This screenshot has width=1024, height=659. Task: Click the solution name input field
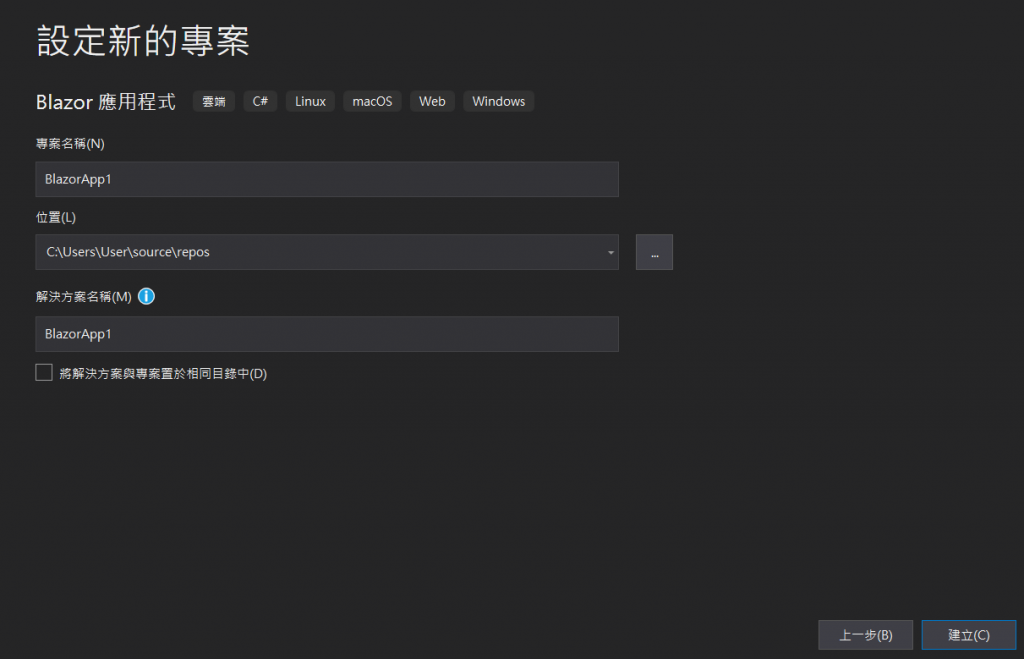tap(327, 334)
